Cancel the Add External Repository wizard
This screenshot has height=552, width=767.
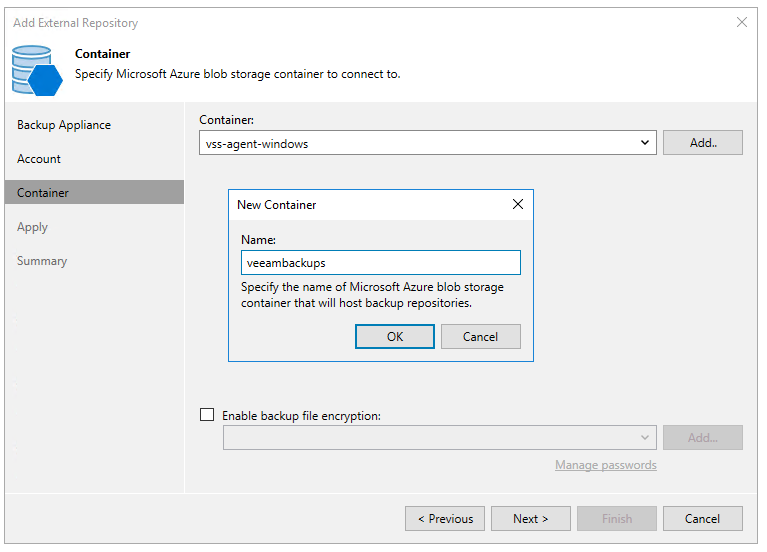(703, 518)
